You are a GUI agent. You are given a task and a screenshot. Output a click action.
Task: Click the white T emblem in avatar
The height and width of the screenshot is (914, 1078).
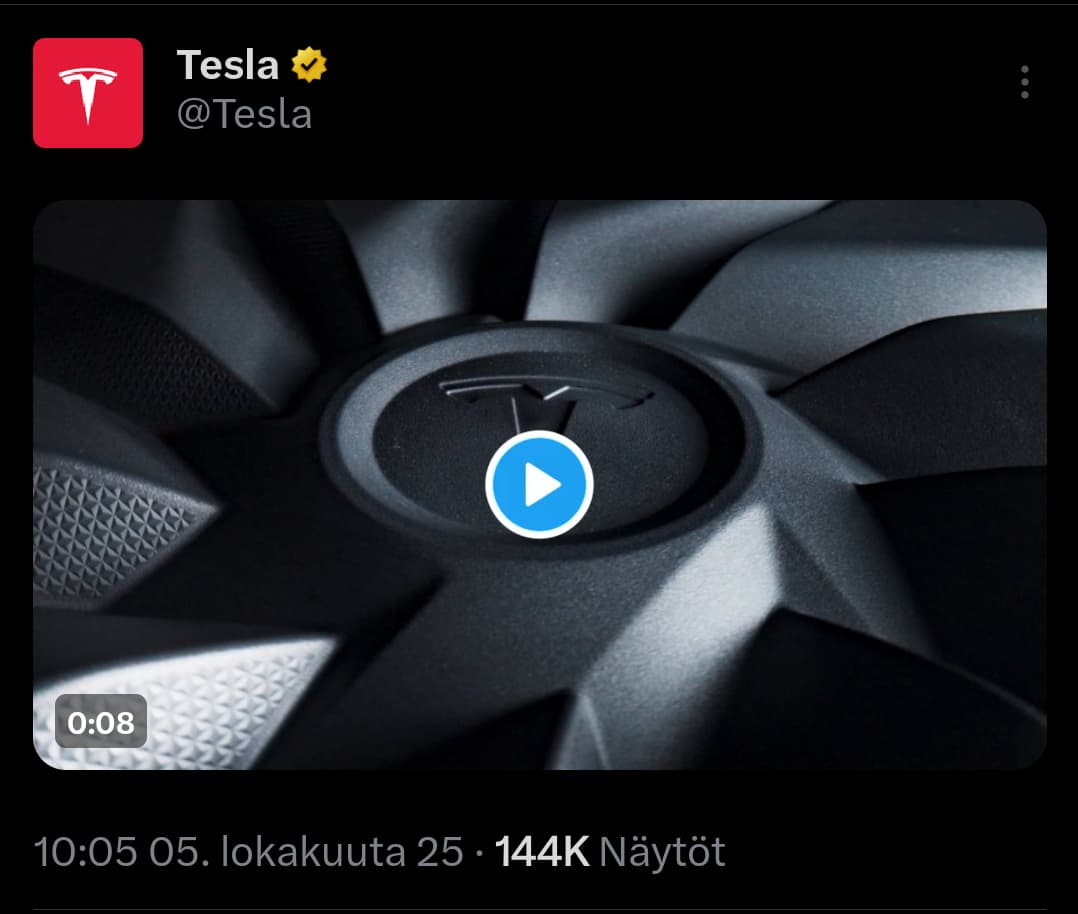tap(88, 95)
